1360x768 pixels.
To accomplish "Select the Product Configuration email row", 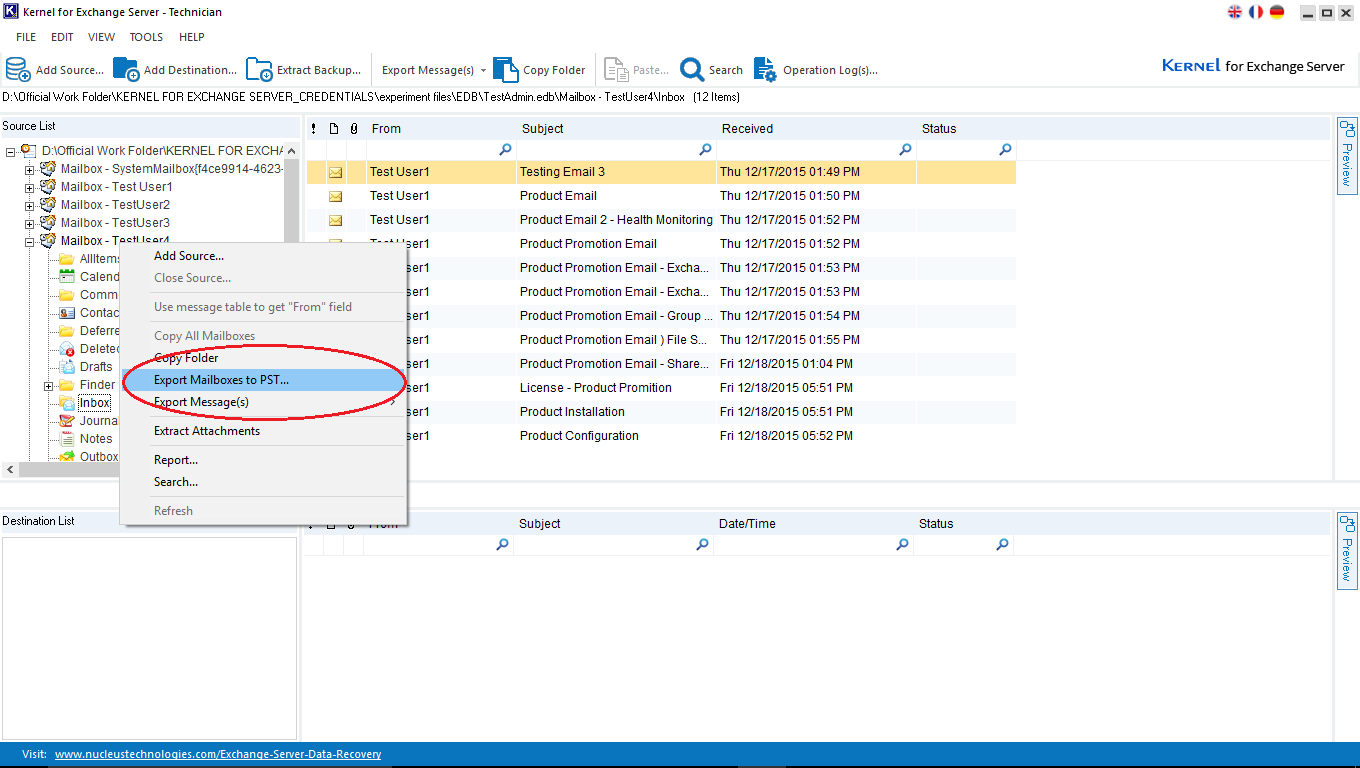I will click(661, 436).
